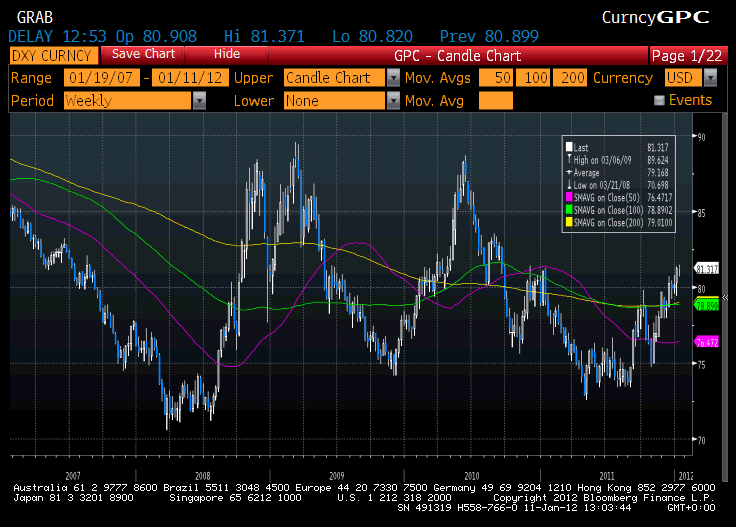The width and height of the screenshot is (736, 527).
Task: Click the GPC - Candle Chart title bar
Action: 458,56
